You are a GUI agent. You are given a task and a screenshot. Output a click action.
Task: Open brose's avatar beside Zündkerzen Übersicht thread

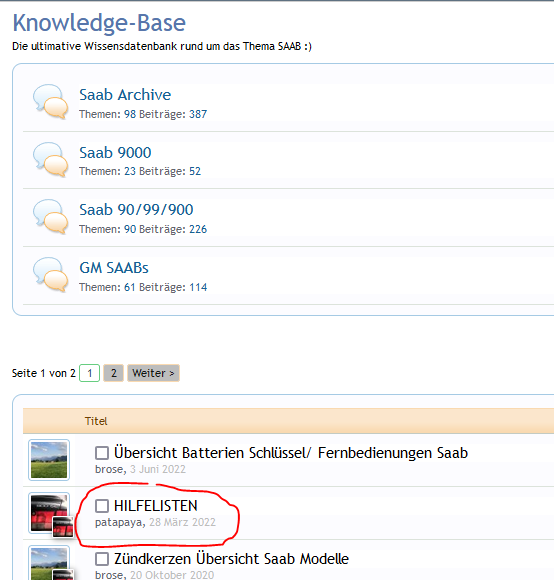(49, 563)
